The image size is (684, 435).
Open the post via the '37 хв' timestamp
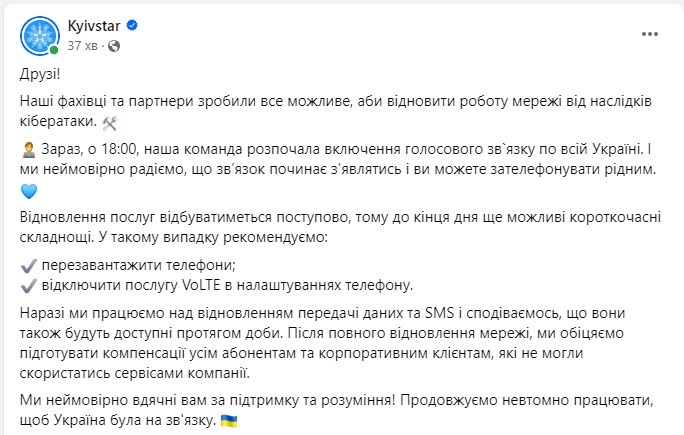click(x=82, y=46)
